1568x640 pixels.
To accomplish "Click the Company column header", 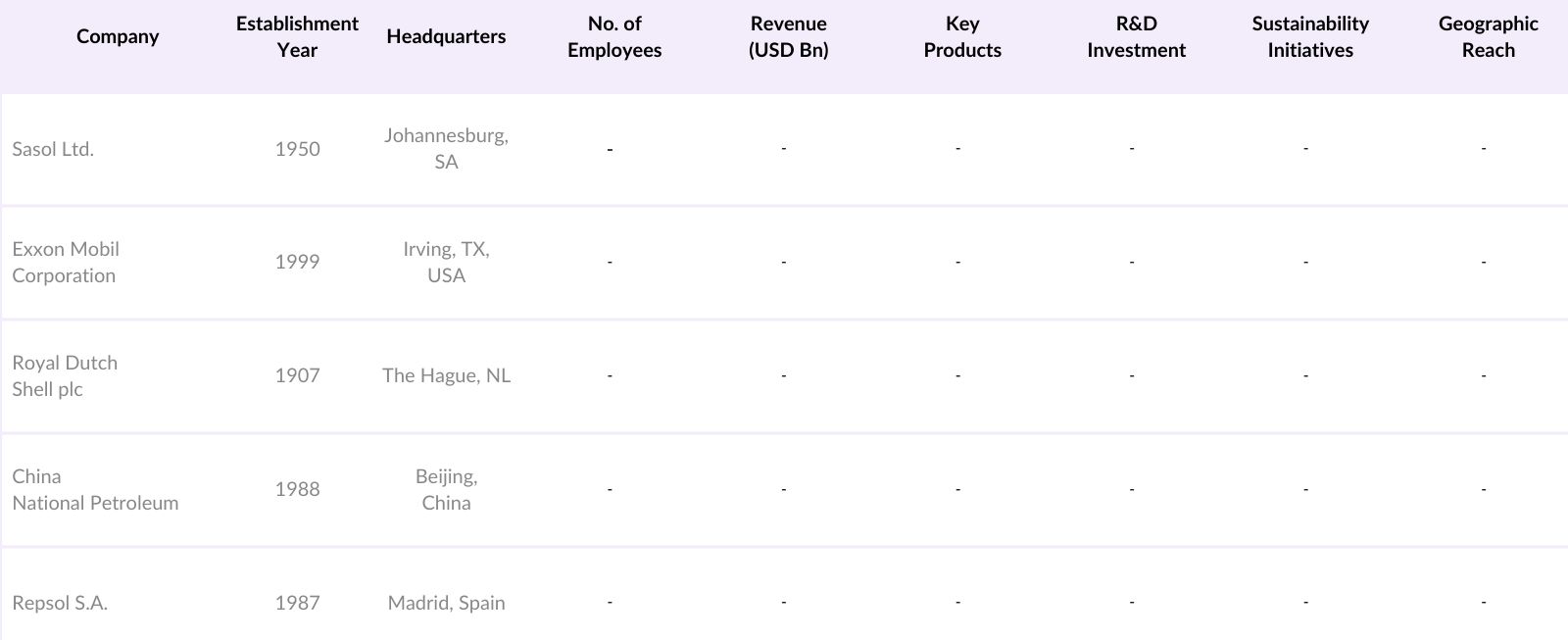I will (118, 37).
